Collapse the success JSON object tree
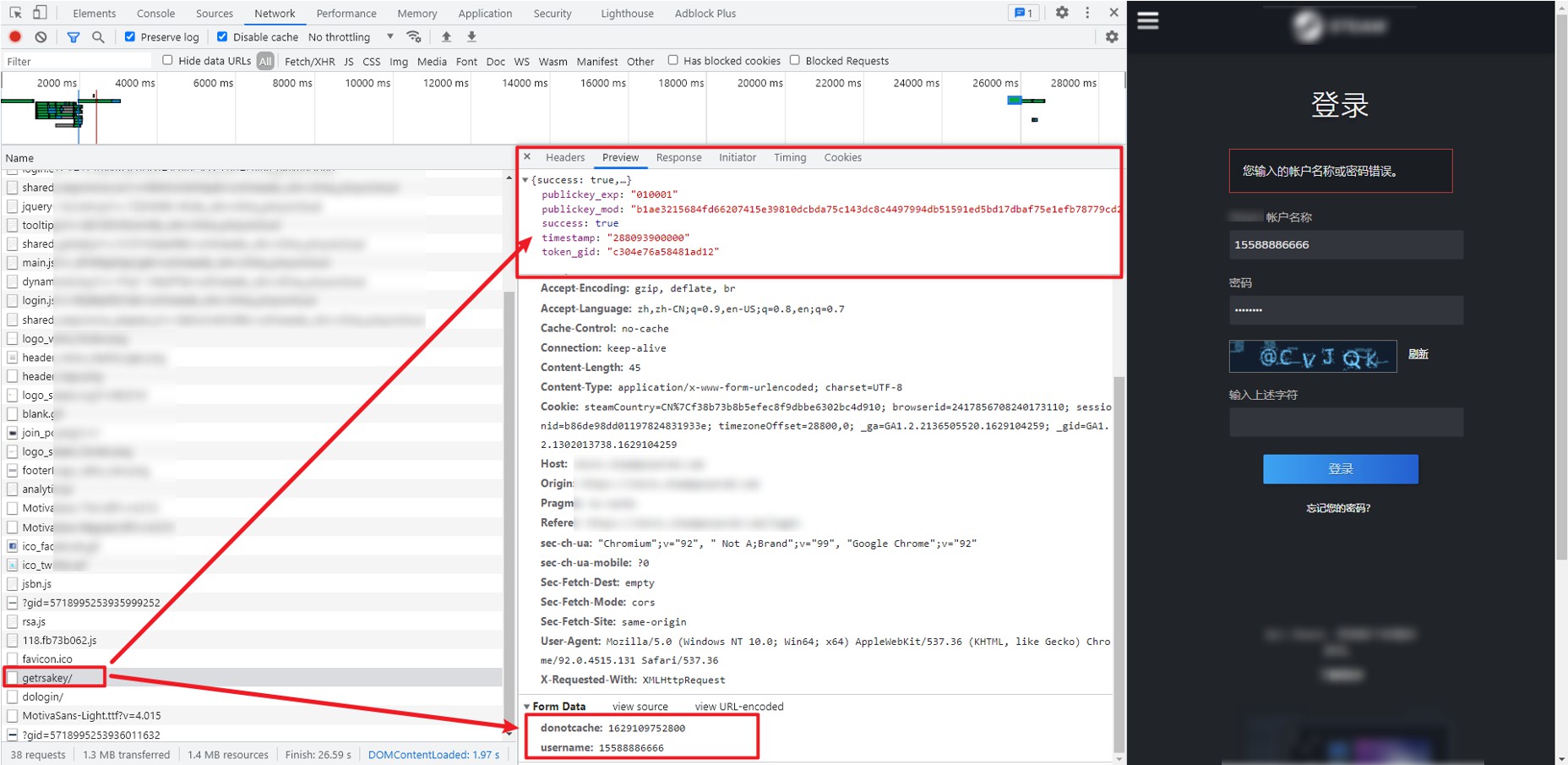This screenshot has height=765, width=1568. coord(525,180)
